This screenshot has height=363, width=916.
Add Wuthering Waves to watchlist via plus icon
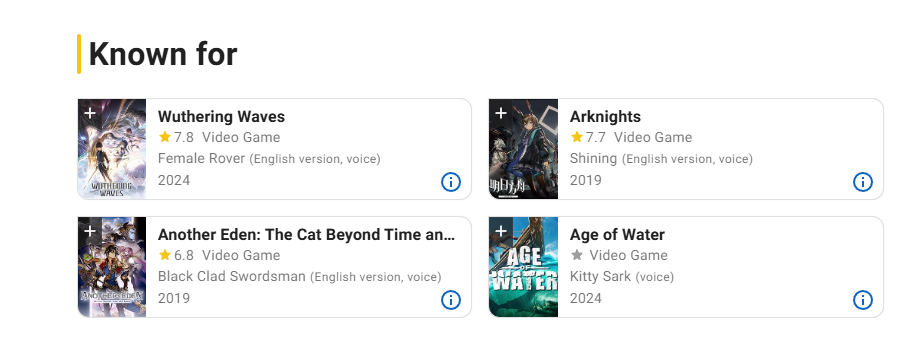point(89,112)
